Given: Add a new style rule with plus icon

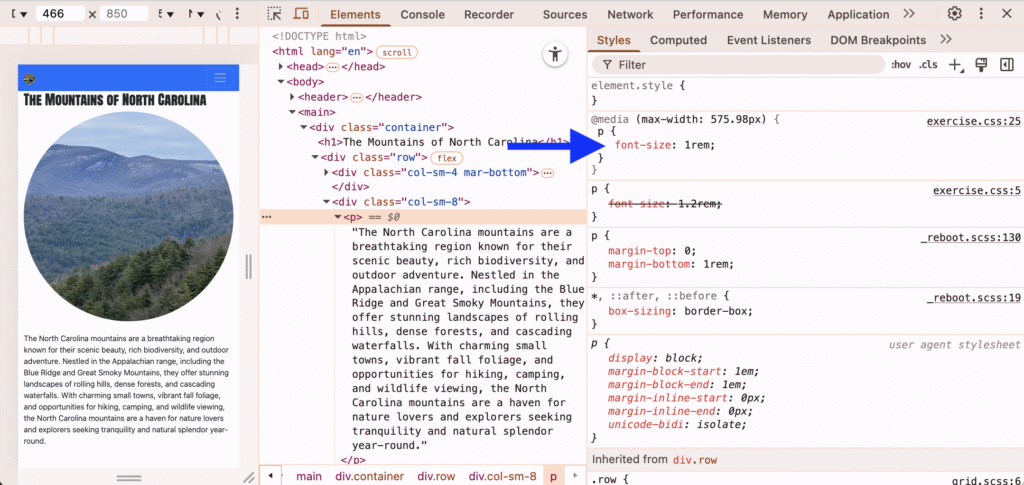Looking at the screenshot, I should [955, 65].
